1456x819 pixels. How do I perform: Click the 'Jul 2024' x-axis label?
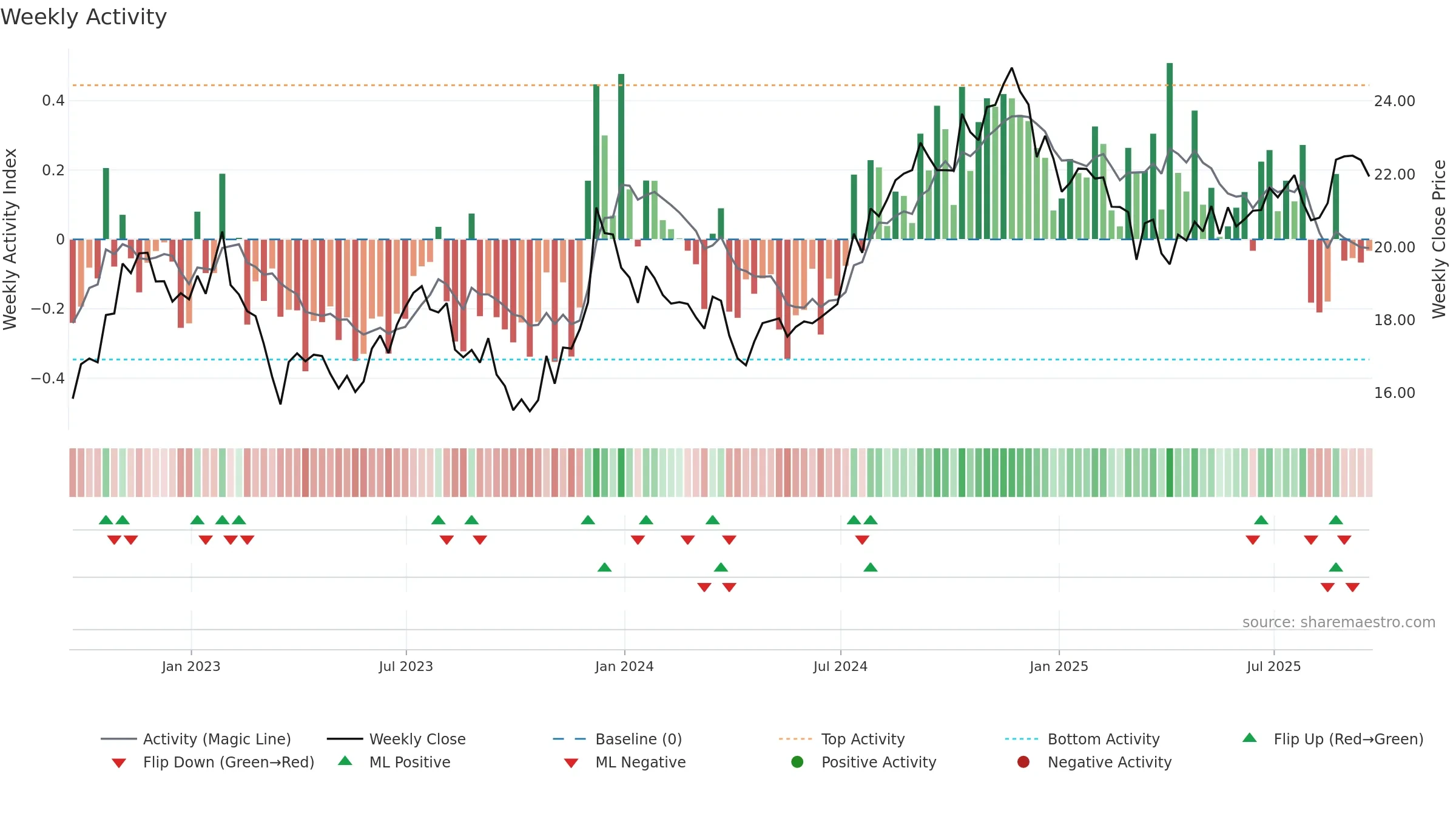pyautogui.click(x=840, y=667)
